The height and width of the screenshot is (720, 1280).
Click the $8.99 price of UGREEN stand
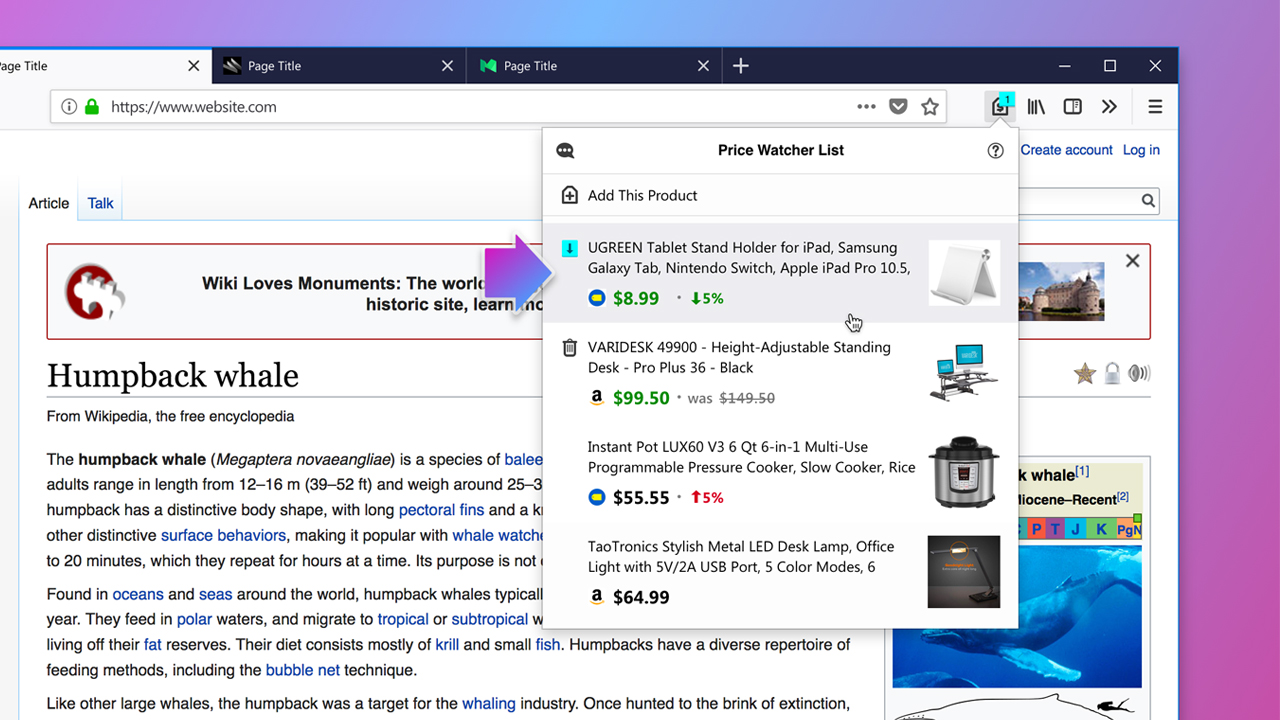coord(636,298)
